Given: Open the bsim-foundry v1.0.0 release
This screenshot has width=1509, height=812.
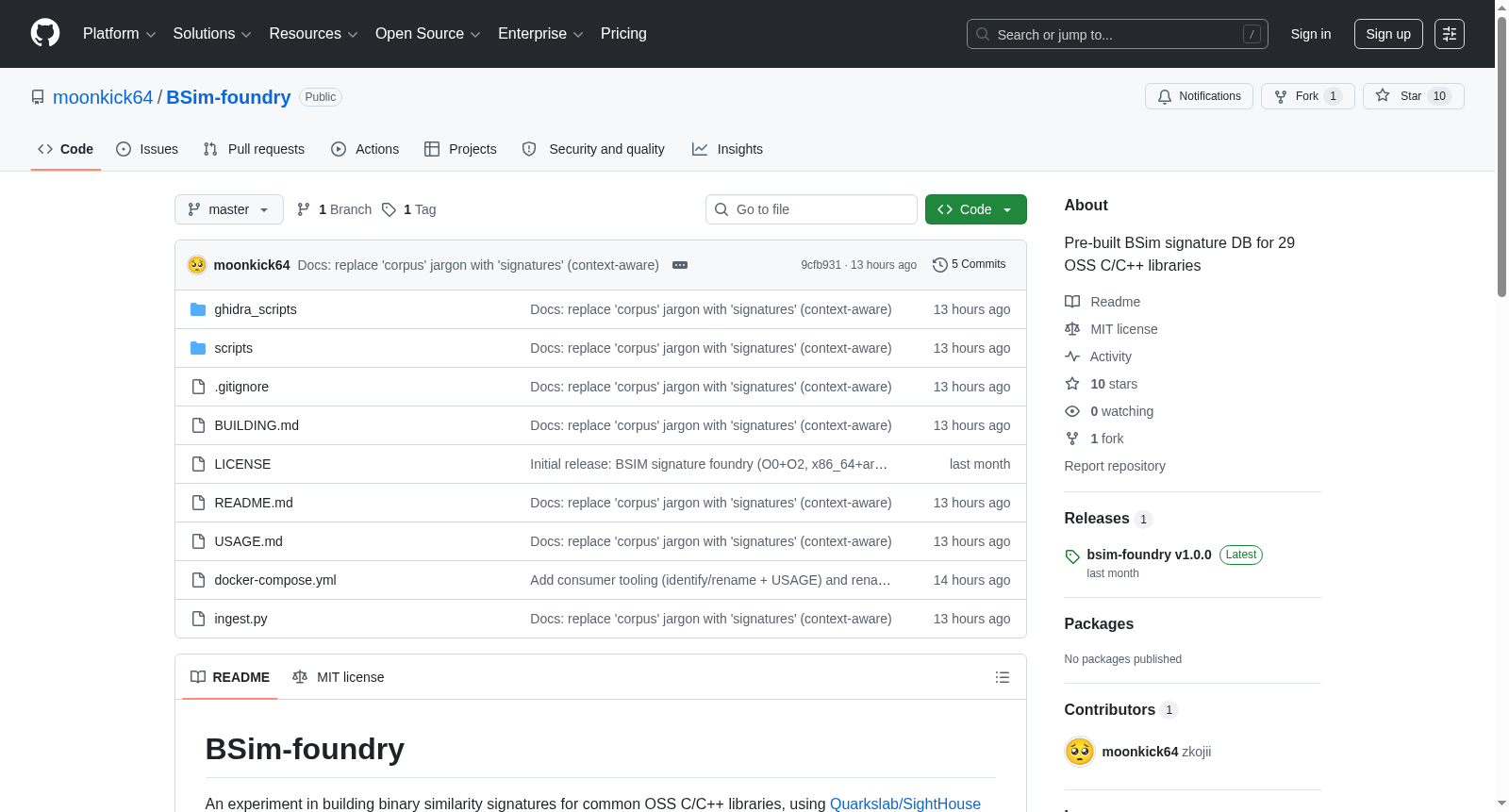Looking at the screenshot, I should tap(1149, 555).
